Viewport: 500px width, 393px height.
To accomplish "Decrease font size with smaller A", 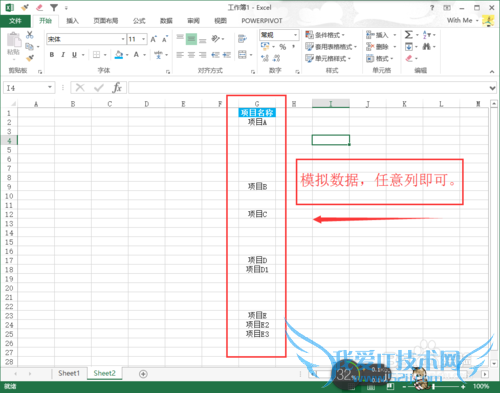I will [x=165, y=39].
